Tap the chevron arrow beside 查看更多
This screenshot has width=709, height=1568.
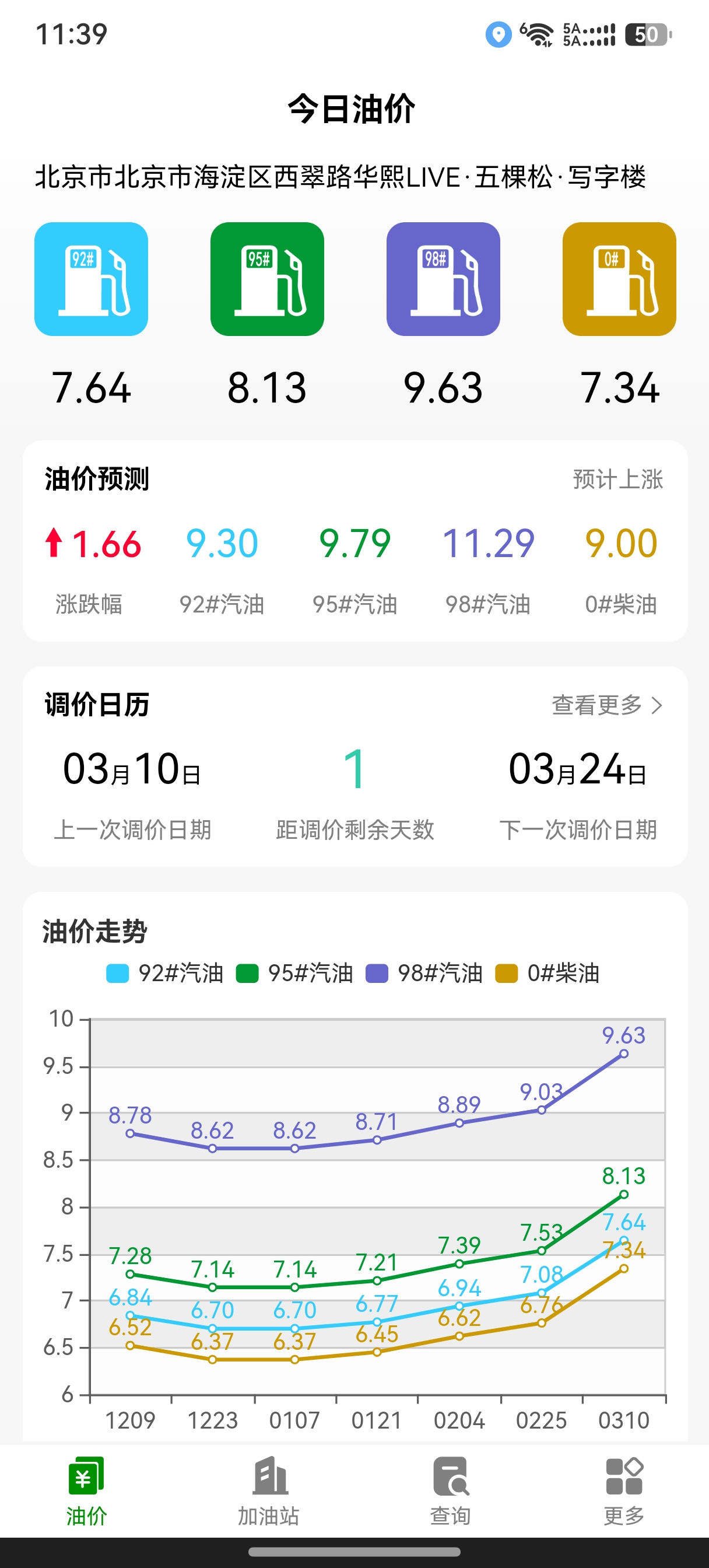point(657,705)
